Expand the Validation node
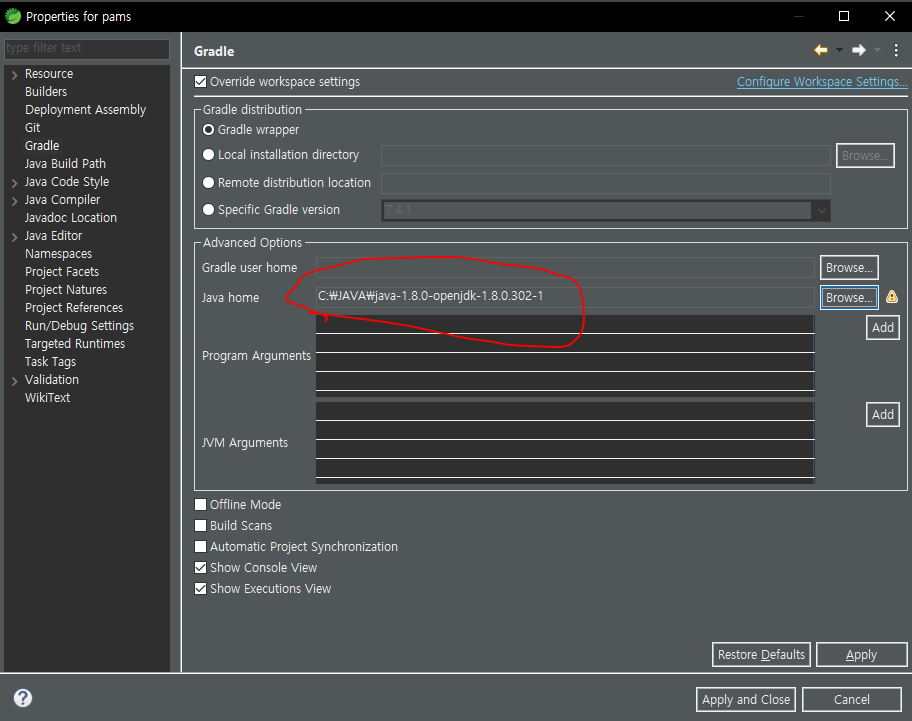Viewport: 912px width, 721px height. (x=15, y=380)
